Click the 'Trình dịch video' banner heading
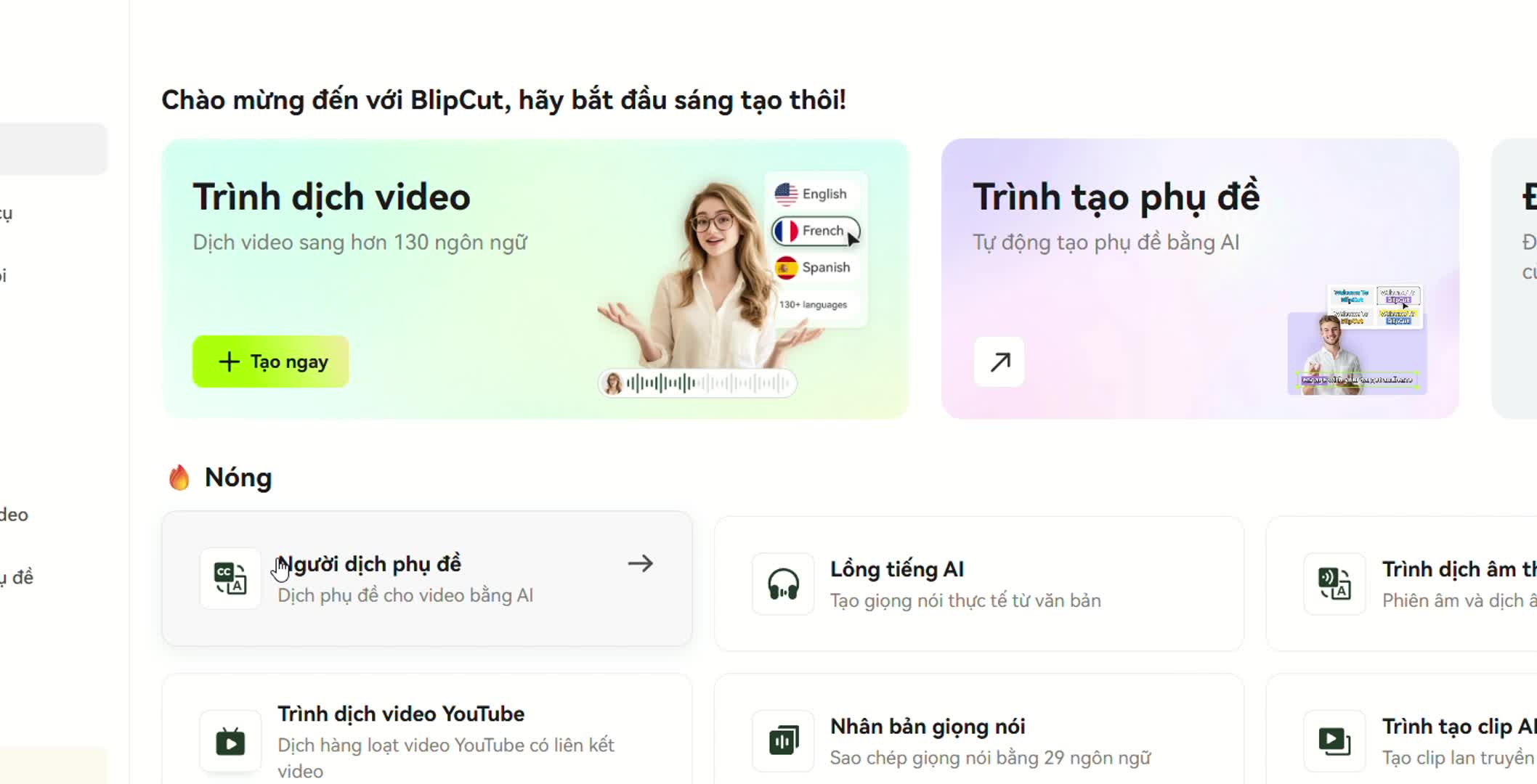 (x=332, y=197)
